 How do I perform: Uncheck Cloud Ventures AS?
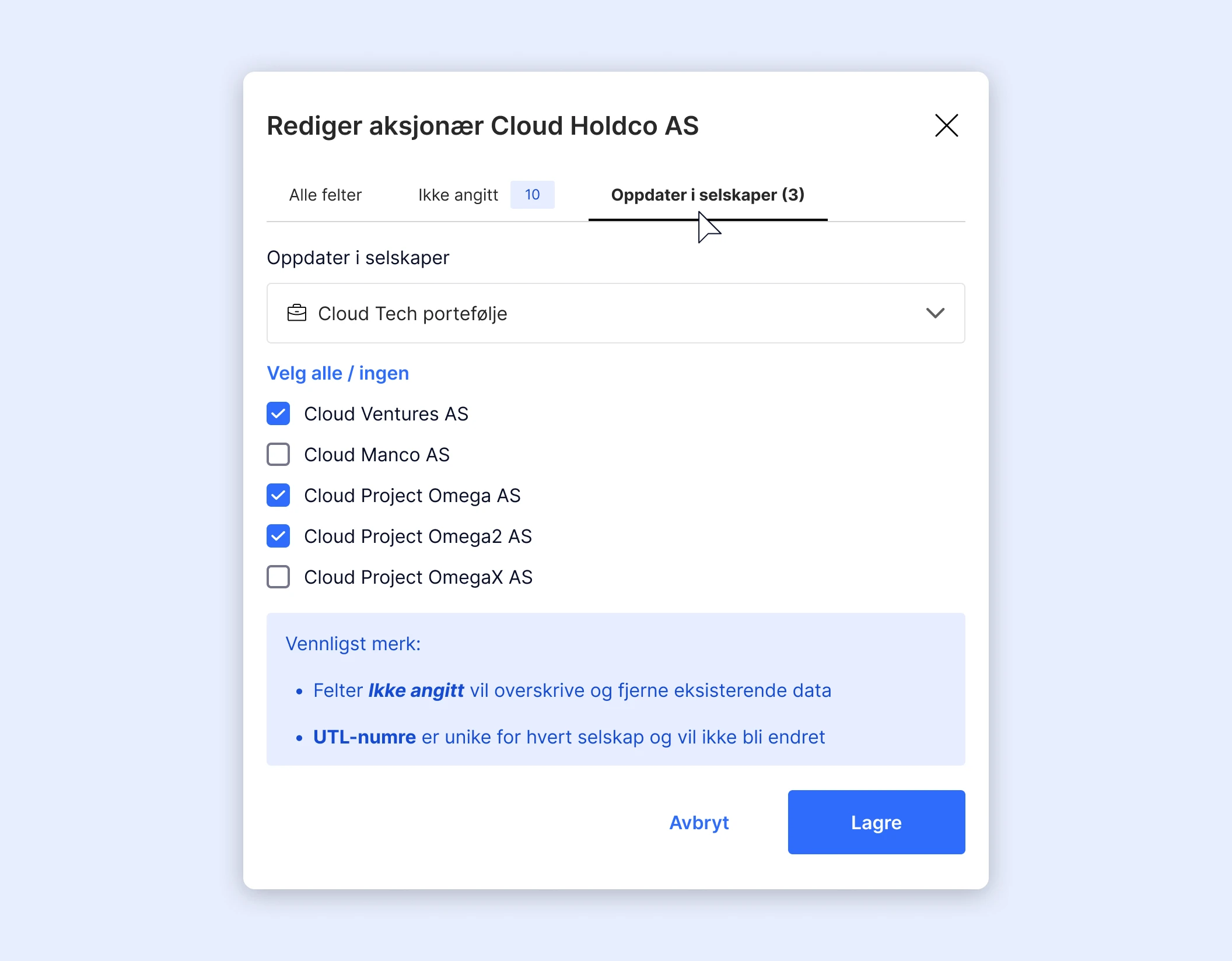(278, 413)
